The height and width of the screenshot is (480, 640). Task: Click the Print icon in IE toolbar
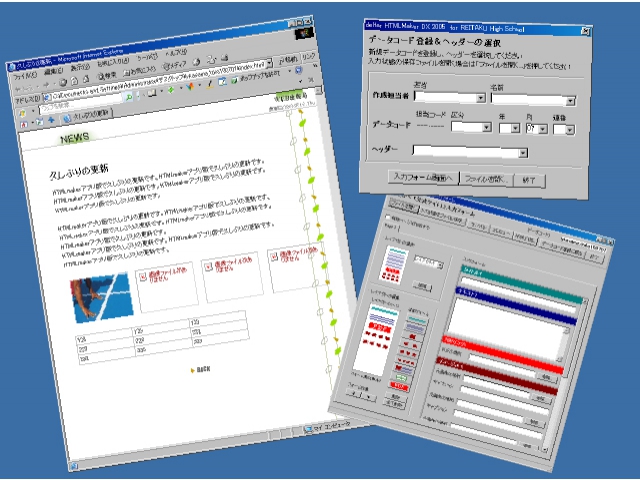pyautogui.click(x=224, y=58)
